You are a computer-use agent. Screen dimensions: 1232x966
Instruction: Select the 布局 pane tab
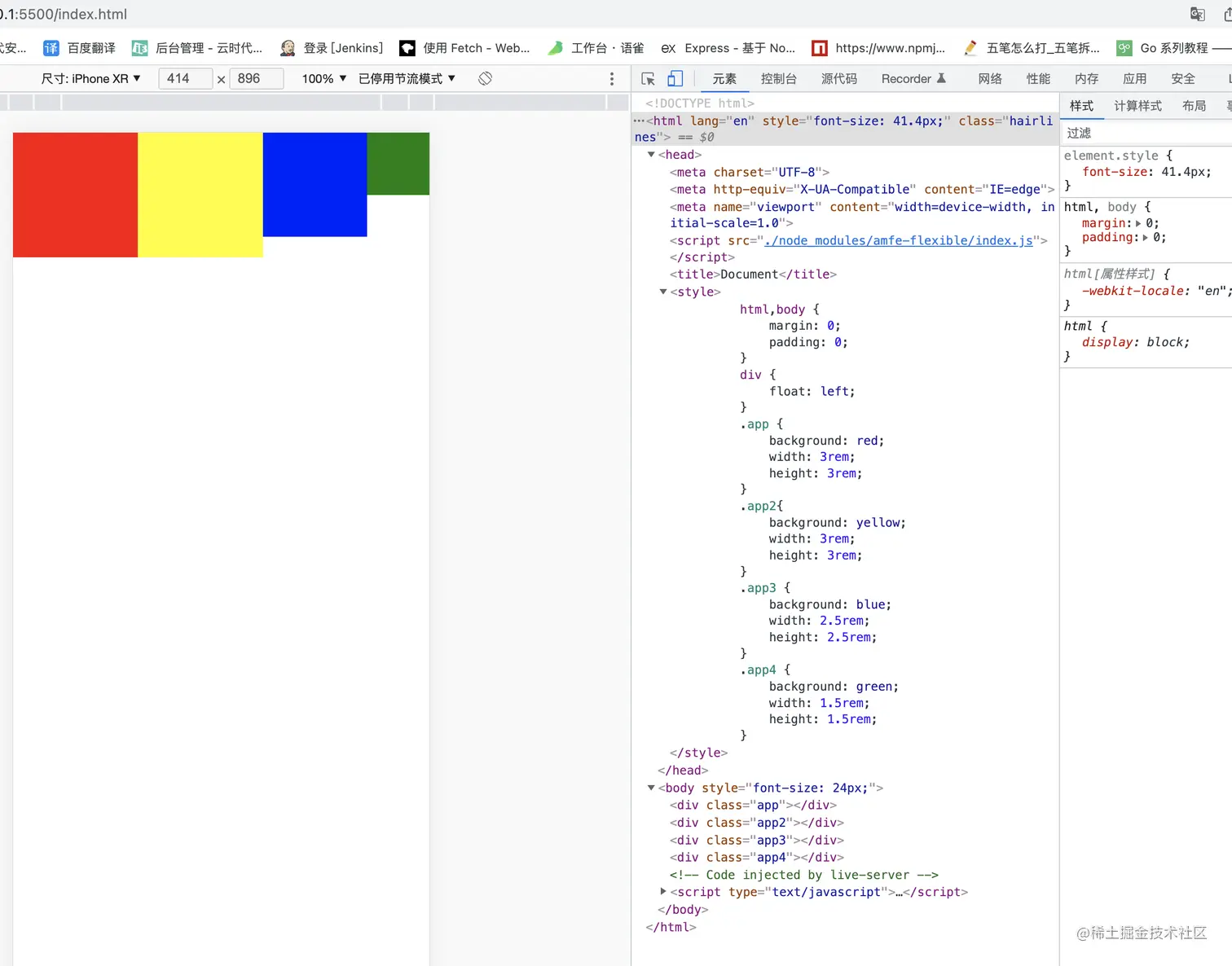1195,106
